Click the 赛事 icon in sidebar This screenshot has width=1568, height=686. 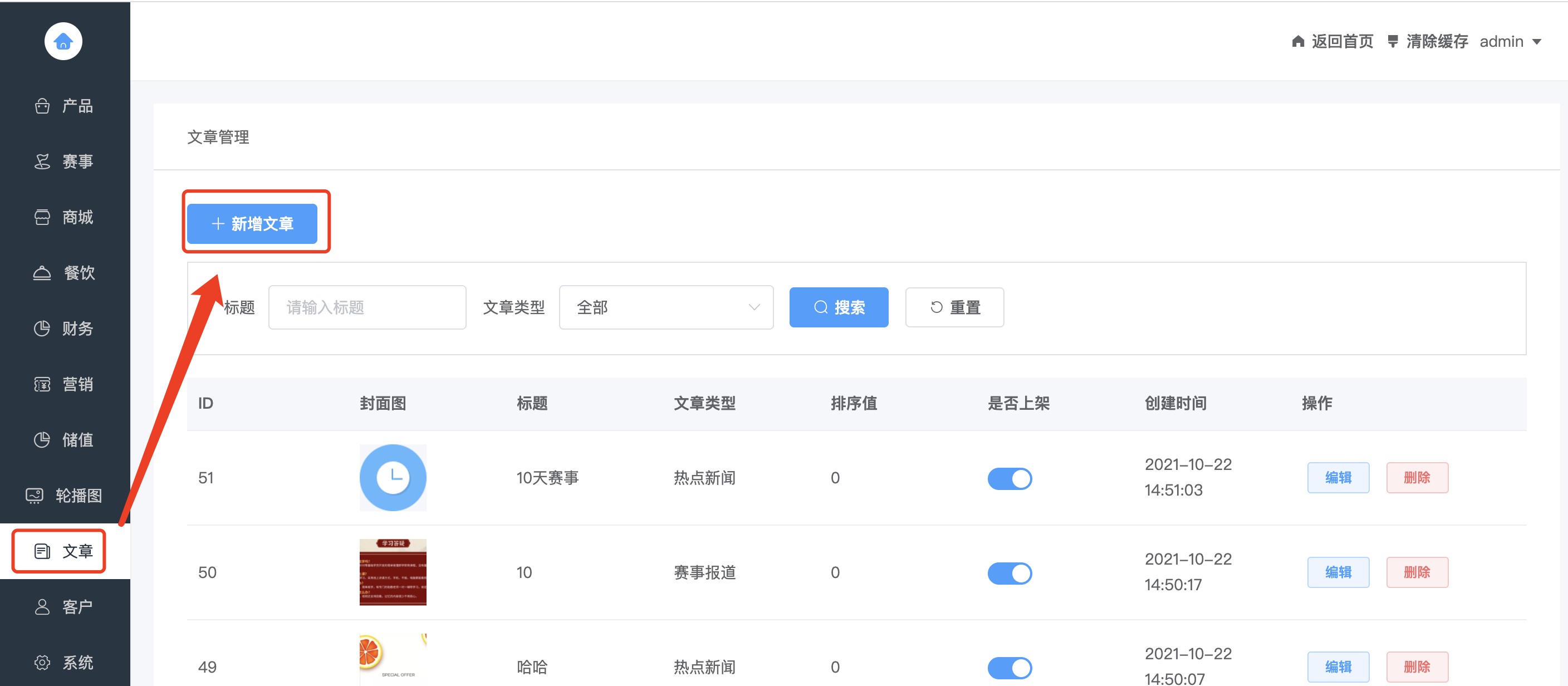point(42,161)
